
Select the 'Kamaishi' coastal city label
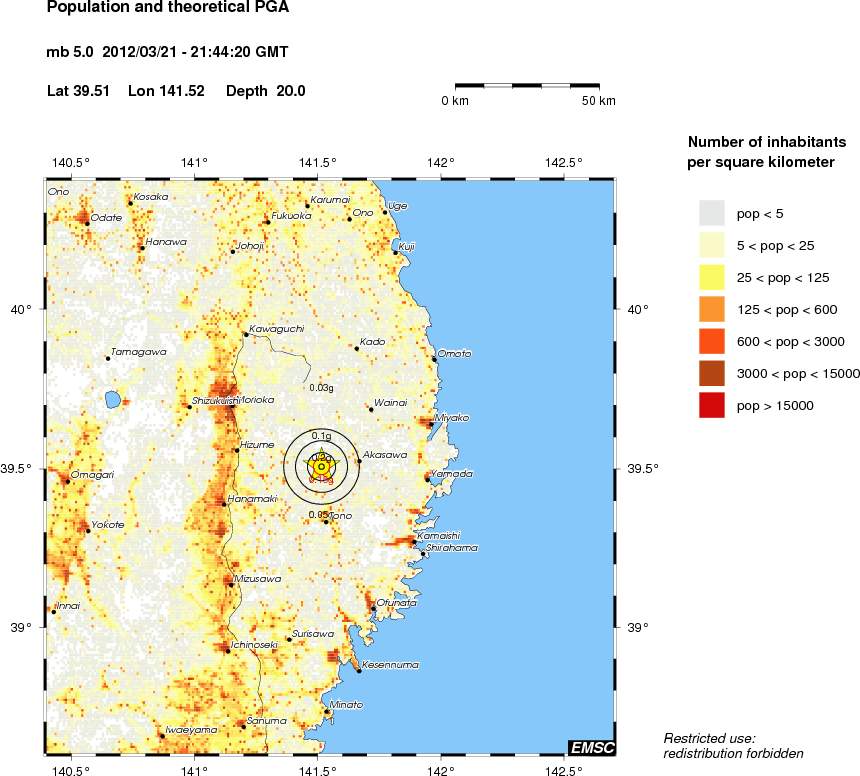point(439,536)
